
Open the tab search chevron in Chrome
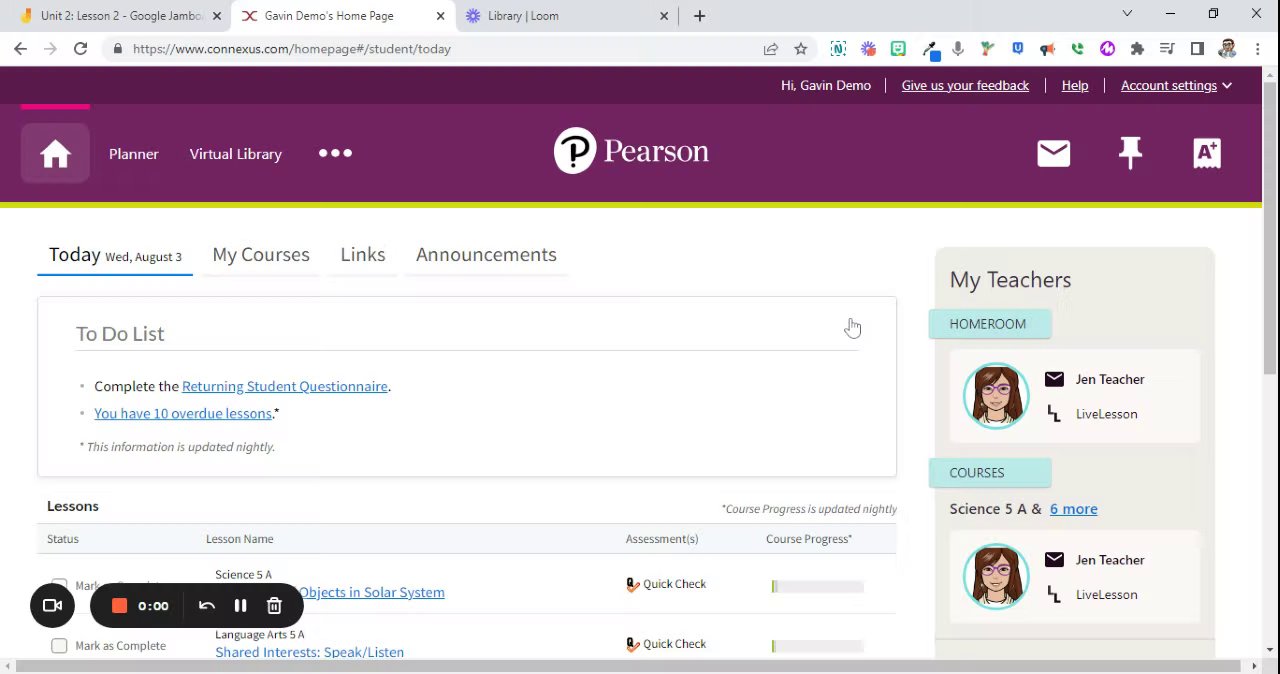tap(1127, 14)
